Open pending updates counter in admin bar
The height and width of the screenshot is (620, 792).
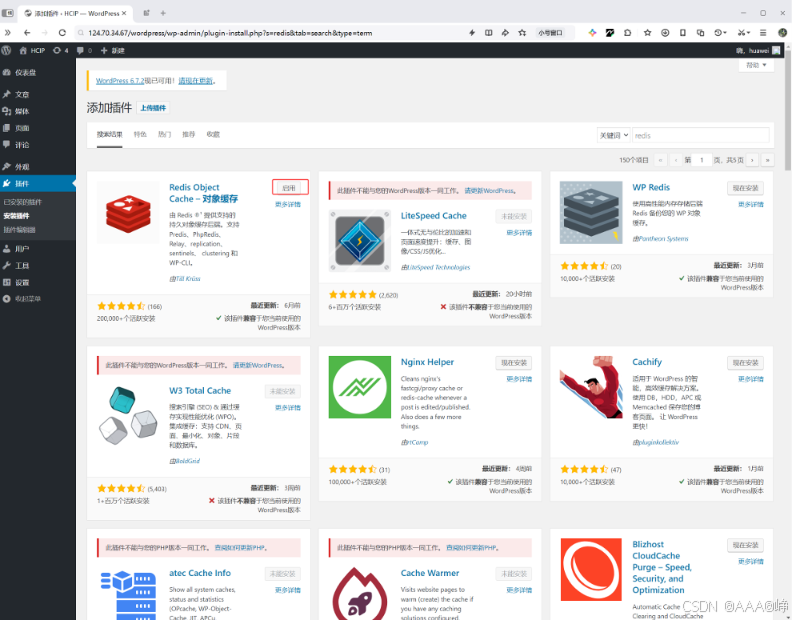pos(61,51)
